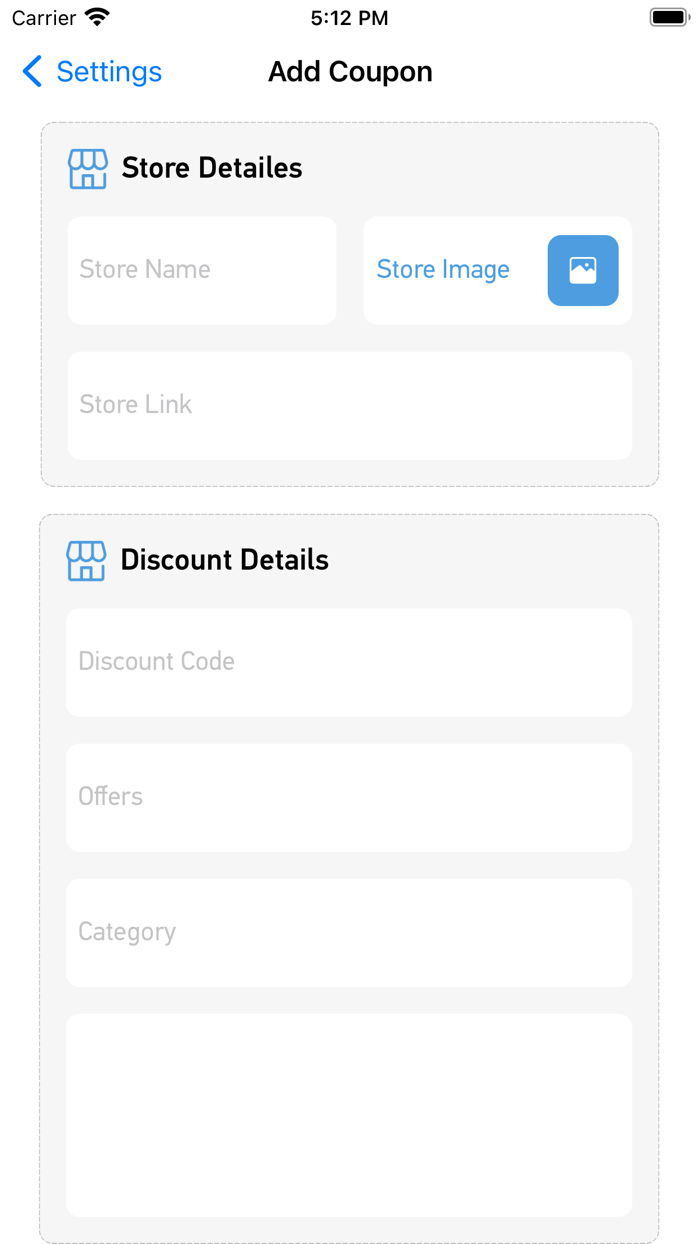Go back to Settings via the text link
This screenshot has width=700, height=1244.
point(108,72)
